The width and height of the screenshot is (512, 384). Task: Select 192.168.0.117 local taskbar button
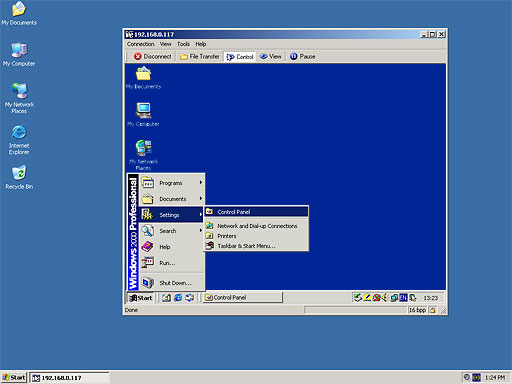(69, 378)
